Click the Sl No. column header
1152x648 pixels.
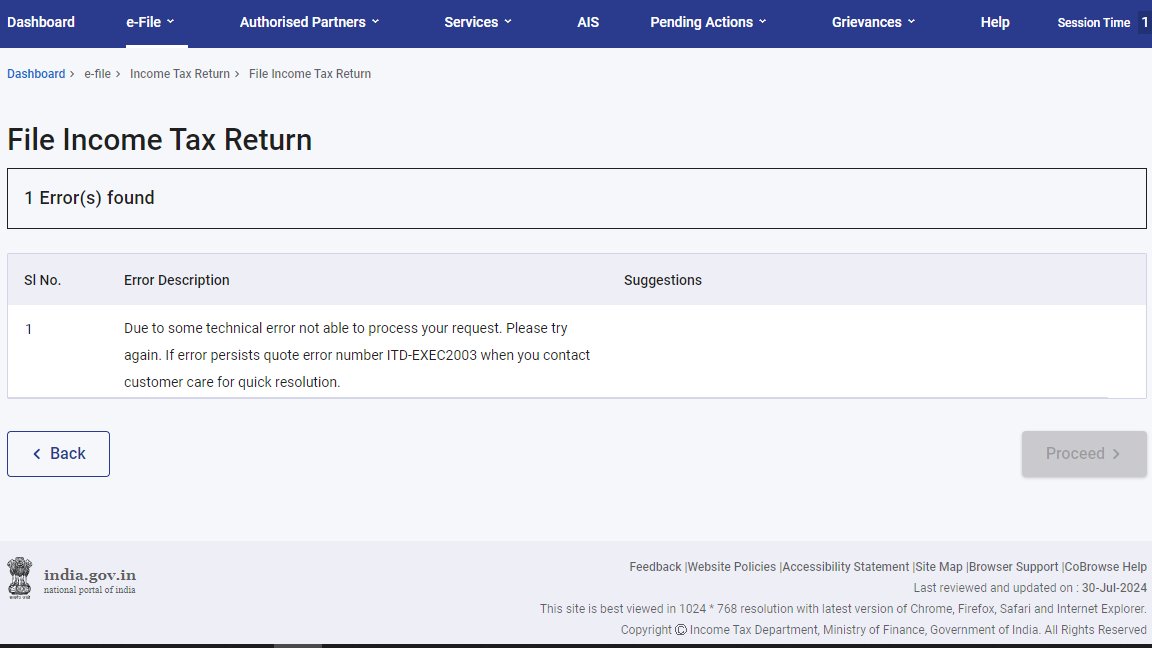tap(43, 280)
